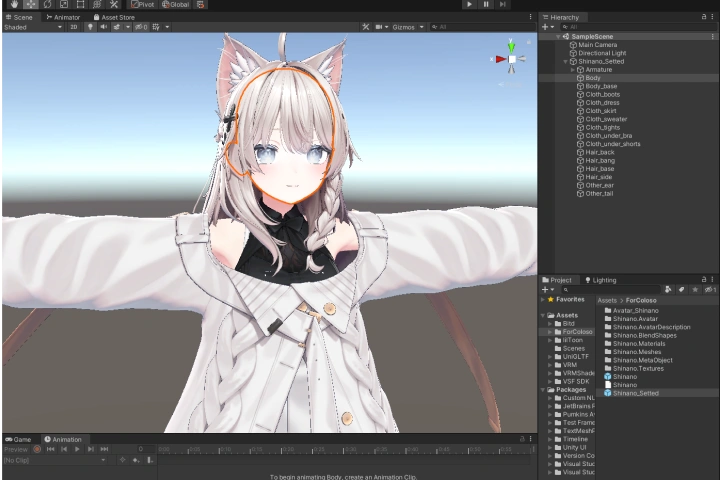Enable animation record mode
Screen dimensions: 720x480
pos(37,449)
